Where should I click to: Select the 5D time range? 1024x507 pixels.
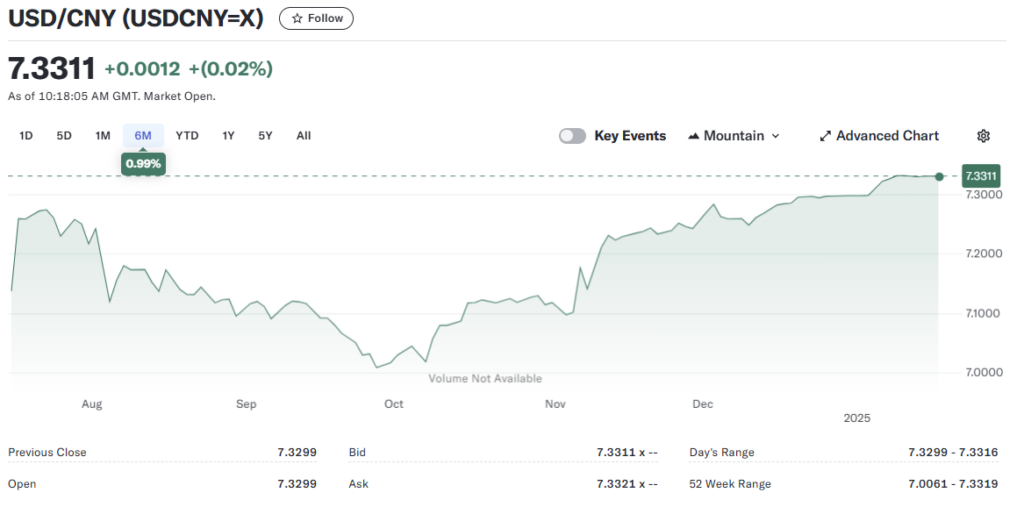tap(64, 136)
